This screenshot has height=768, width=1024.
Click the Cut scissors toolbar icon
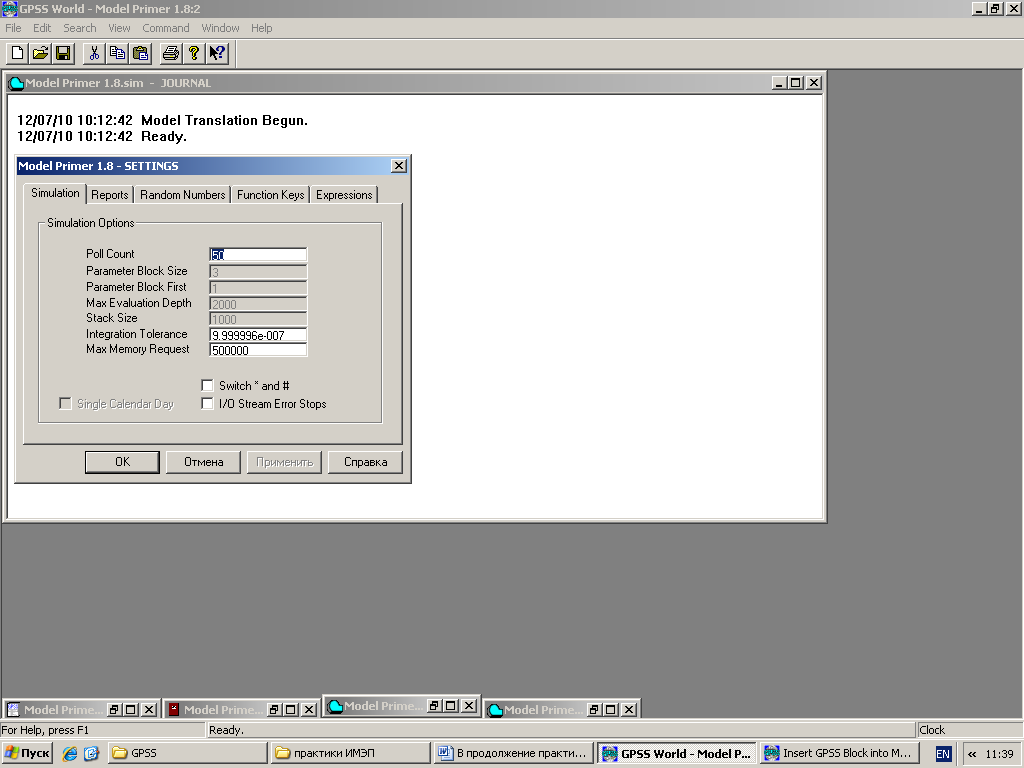[94, 54]
